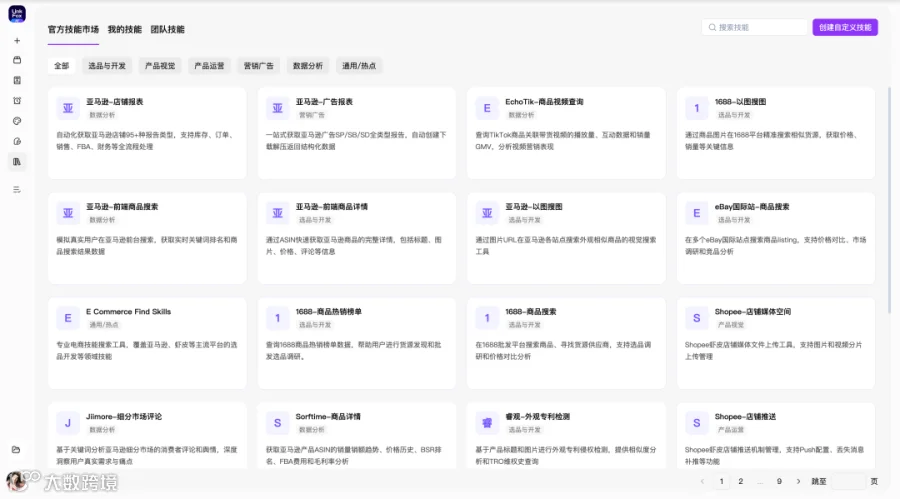
Task: Click the Sorftime-商品详情 card S icon
Action: [x=277, y=423]
